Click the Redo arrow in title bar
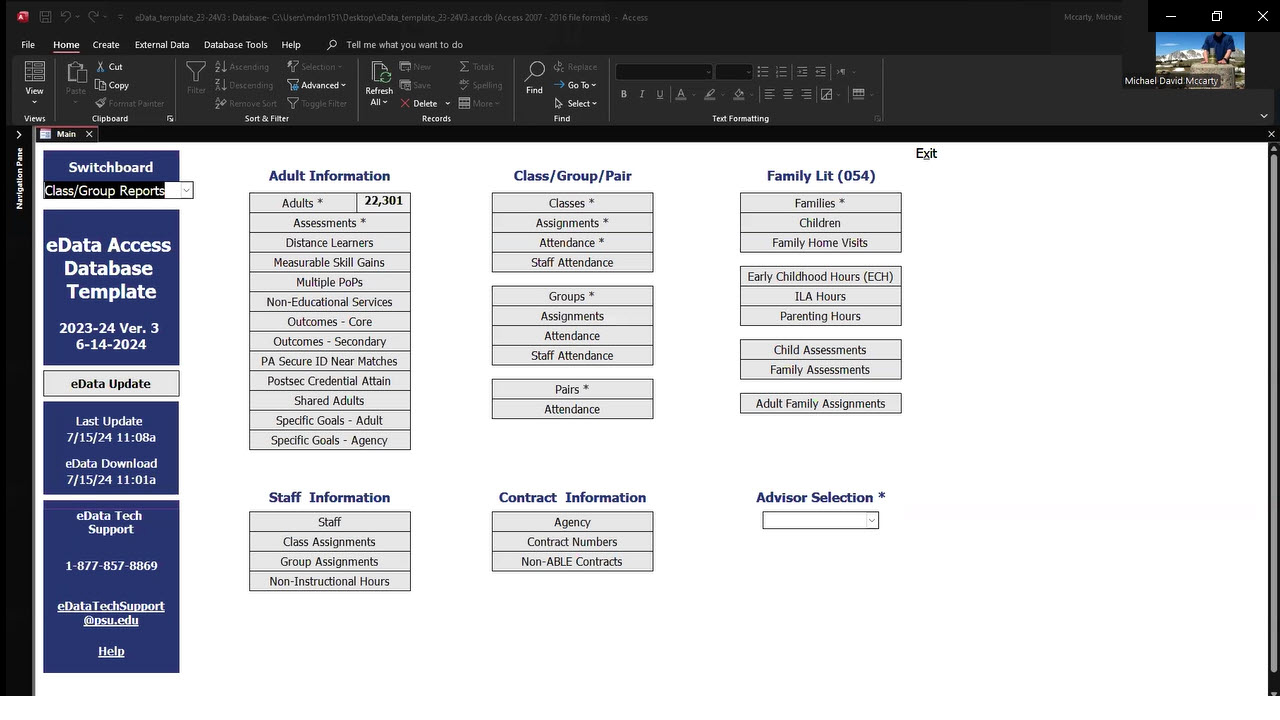 (x=93, y=17)
